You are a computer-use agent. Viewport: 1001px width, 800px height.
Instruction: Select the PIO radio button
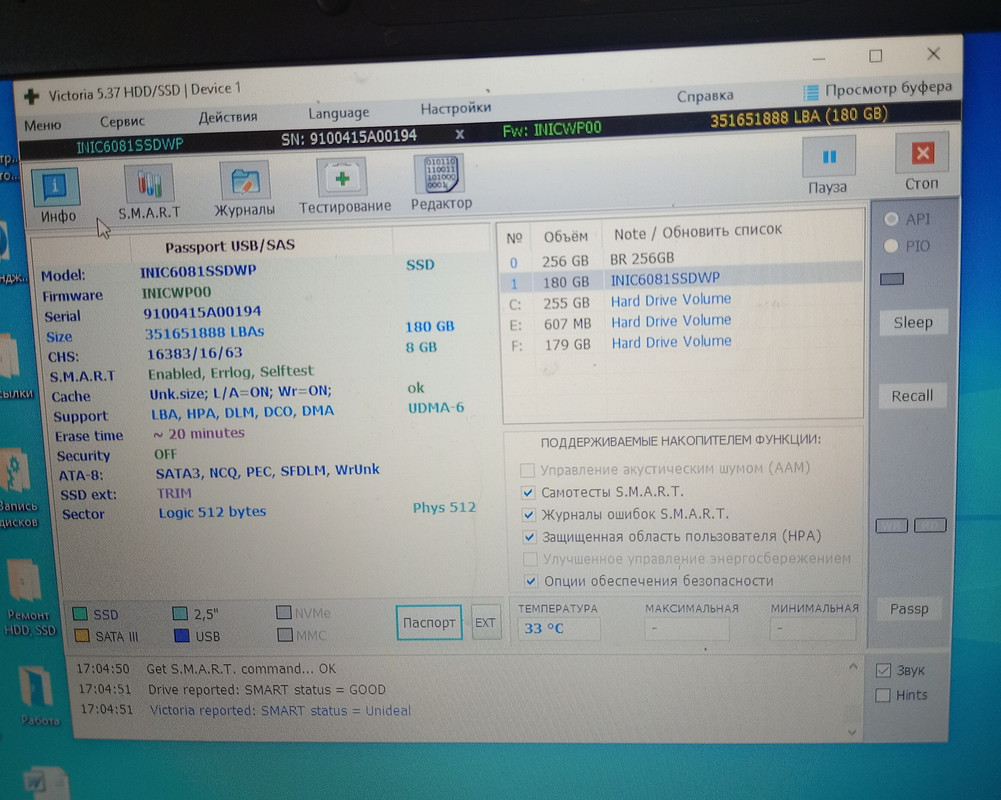(x=891, y=246)
